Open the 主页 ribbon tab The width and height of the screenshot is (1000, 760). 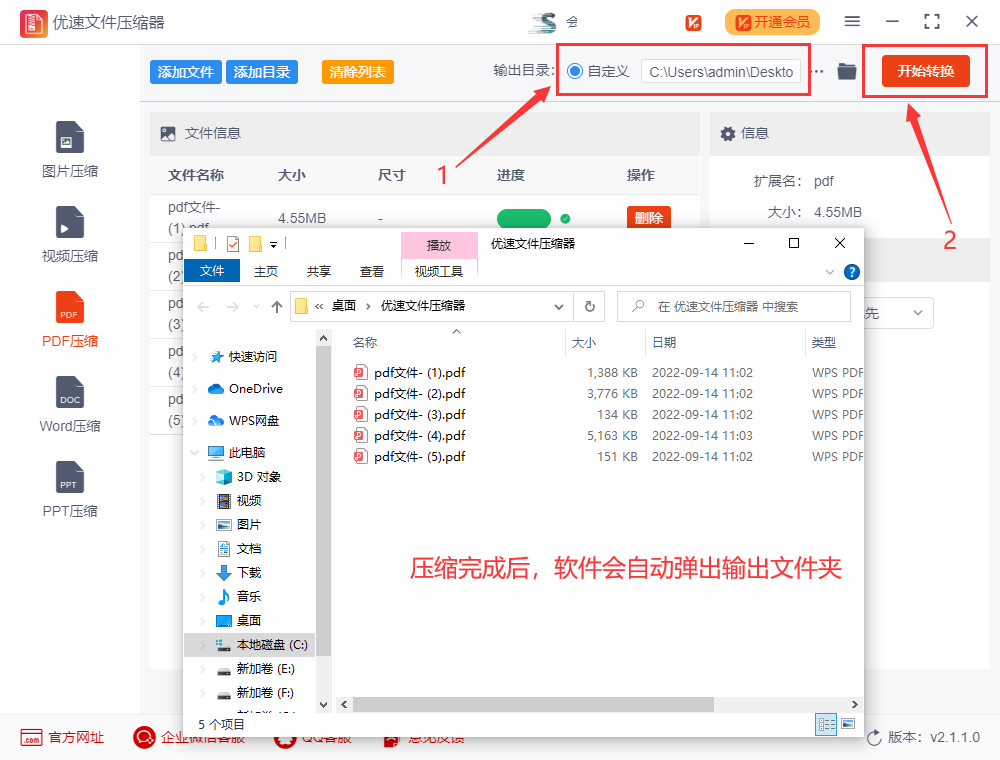click(266, 272)
